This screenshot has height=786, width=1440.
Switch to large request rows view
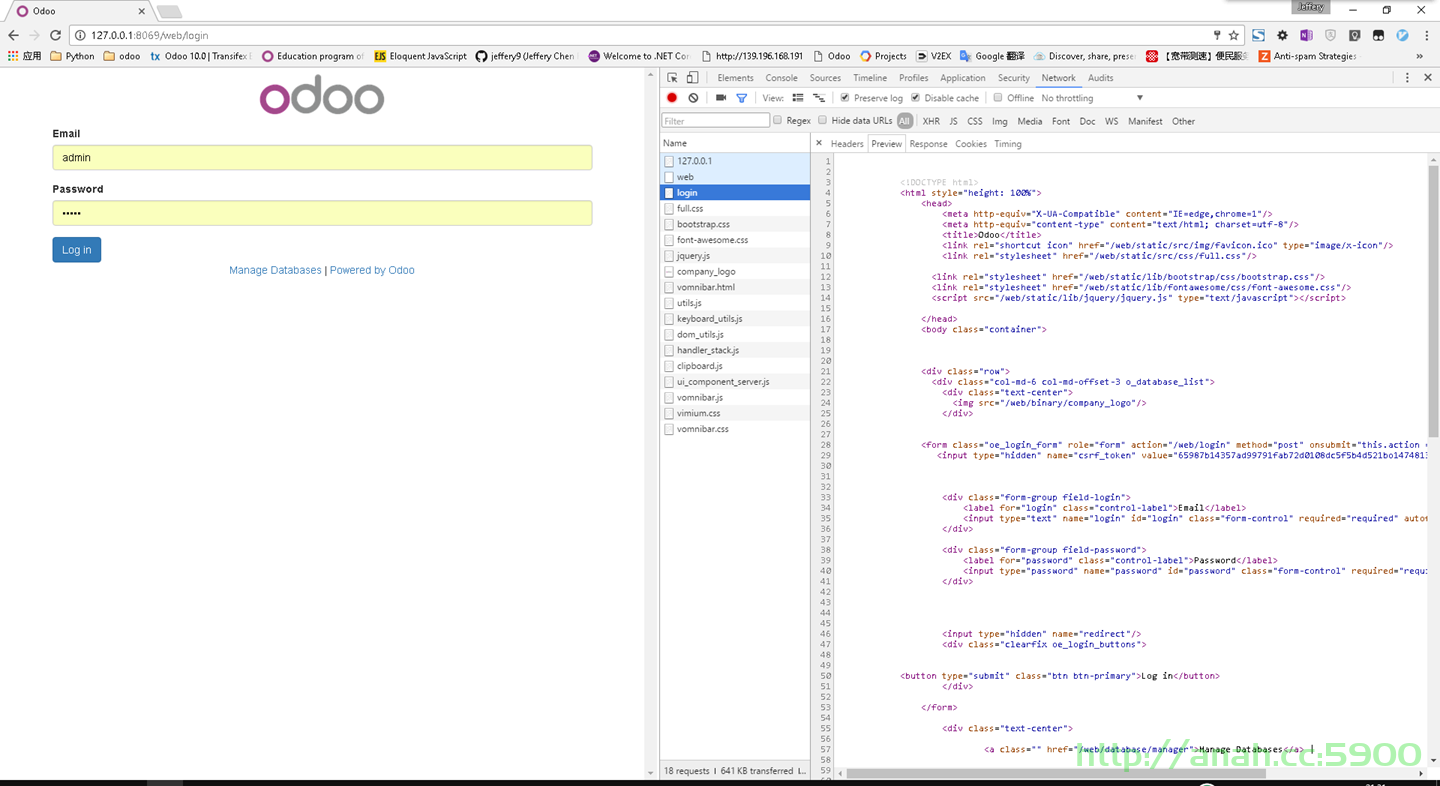point(798,98)
